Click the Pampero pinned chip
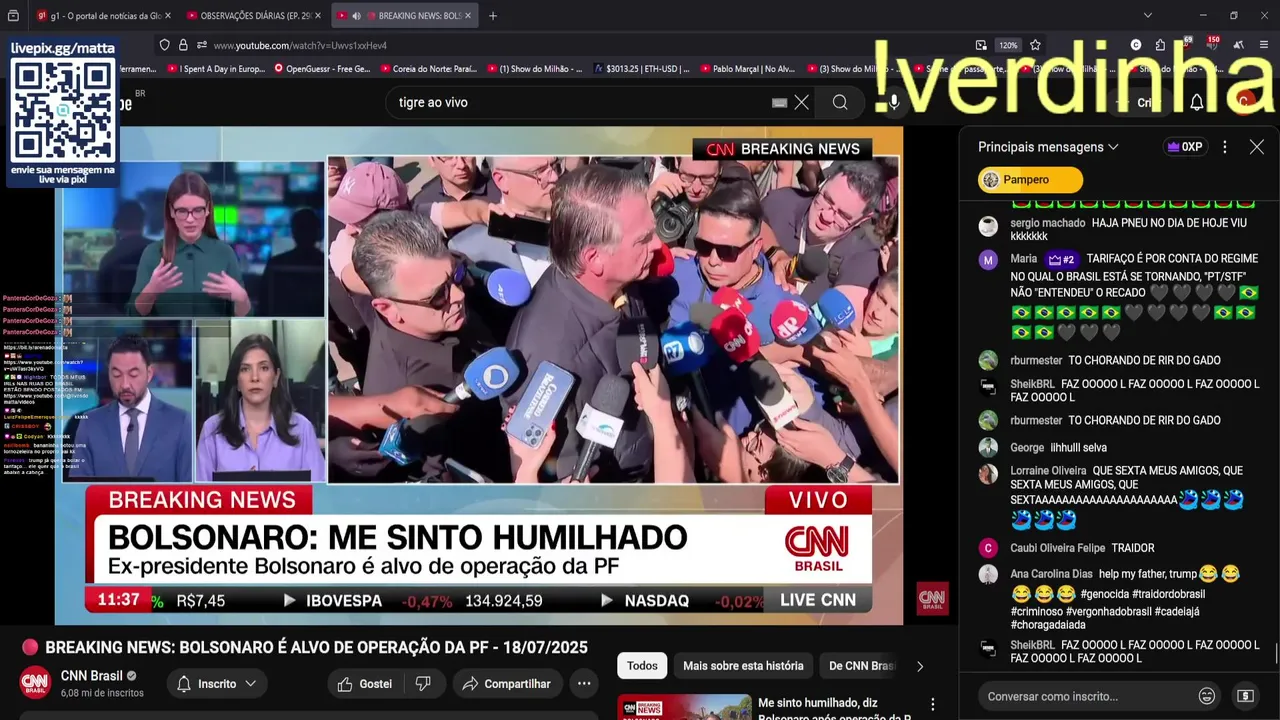Image resolution: width=1280 pixels, height=720 pixels. (1030, 180)
